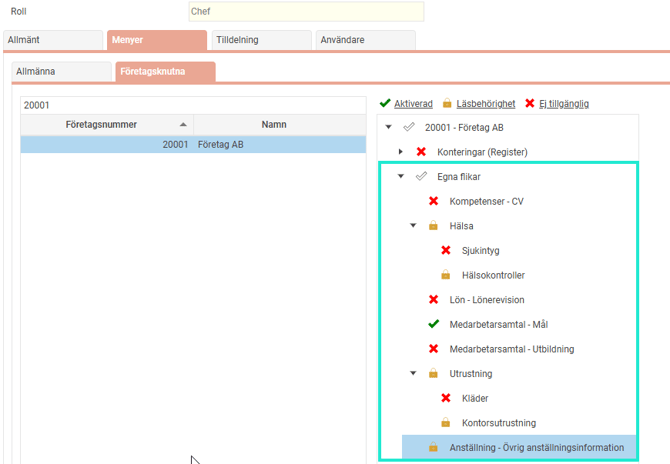Click red X icon beside Kläder
670x464 pixels.
[446, 398]
